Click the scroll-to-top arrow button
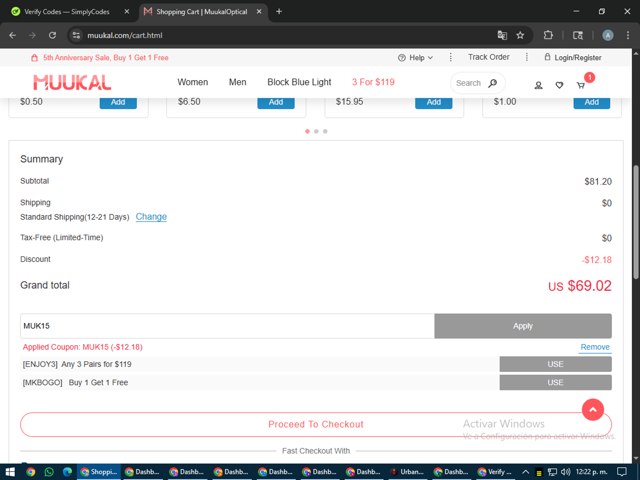640x480 pixels. pyautogui.click(x=593, y=409)
